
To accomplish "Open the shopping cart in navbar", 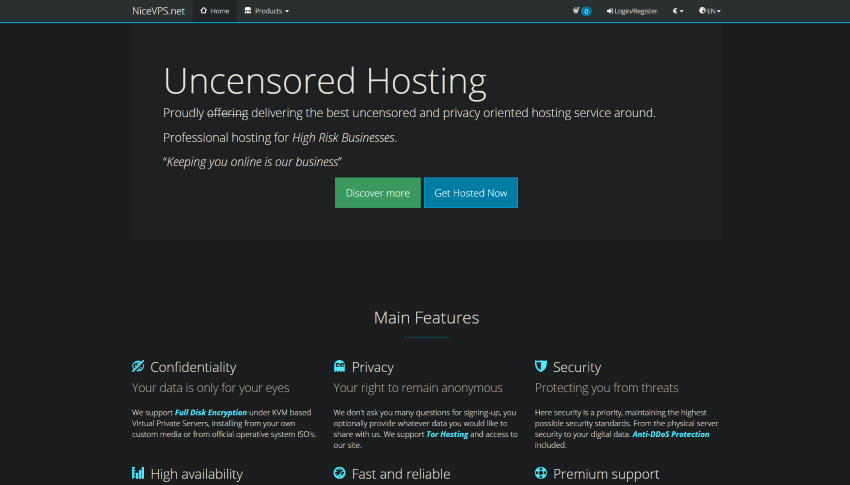I will coord(581,11).
